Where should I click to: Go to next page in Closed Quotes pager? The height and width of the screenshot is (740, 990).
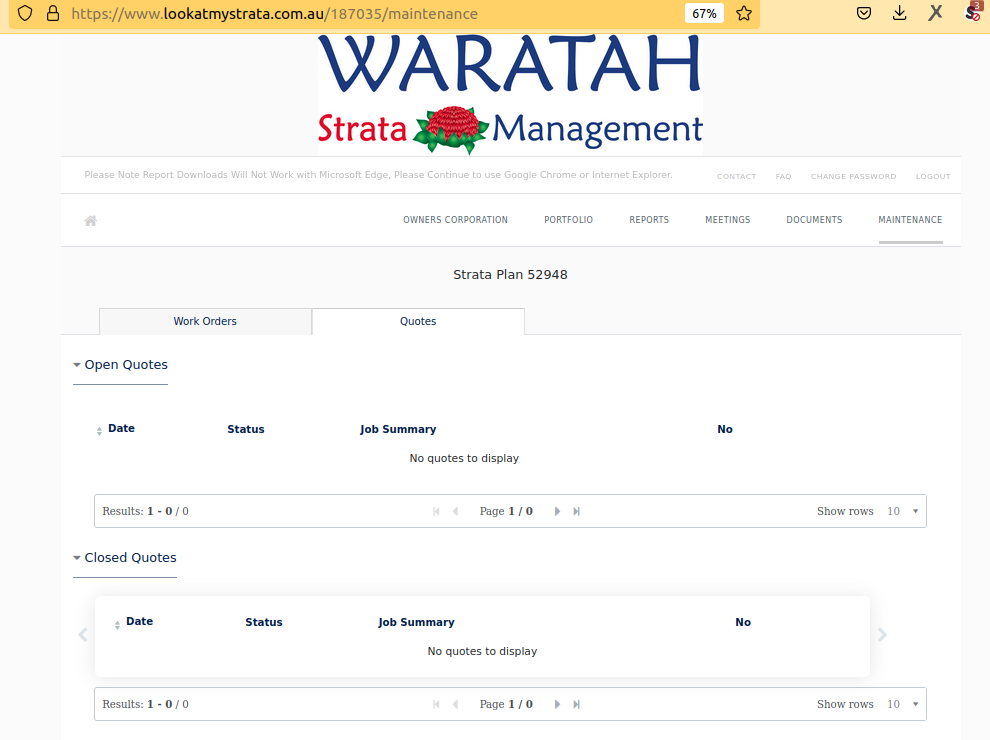557,705
